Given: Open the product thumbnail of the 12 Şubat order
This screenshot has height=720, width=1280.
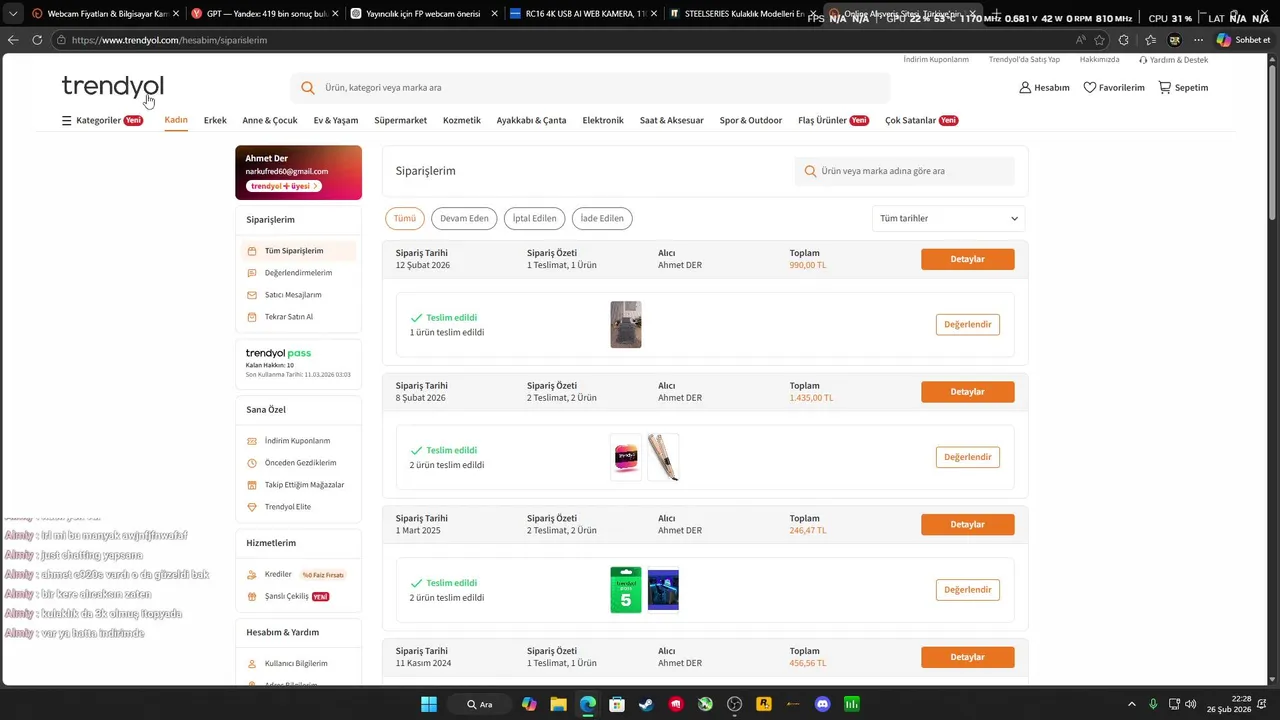Looking at the screenshot, I should tap(626, 324).
